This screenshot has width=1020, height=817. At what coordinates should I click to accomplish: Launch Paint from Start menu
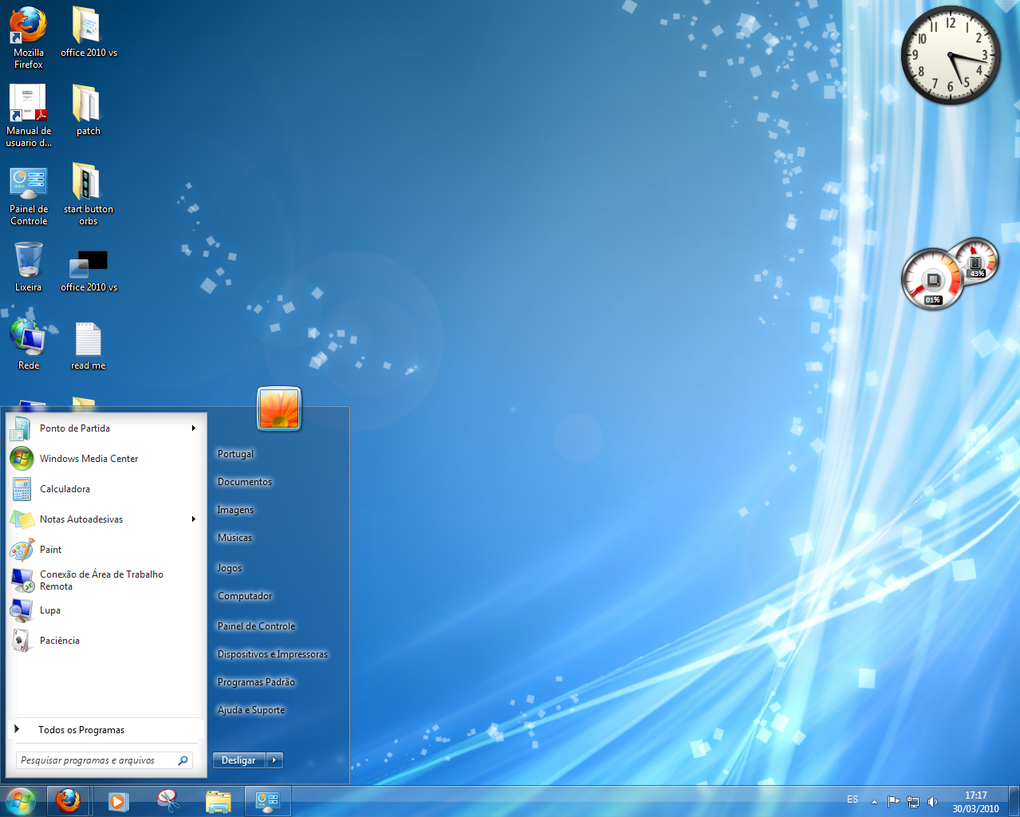click(x=106, y=550)
